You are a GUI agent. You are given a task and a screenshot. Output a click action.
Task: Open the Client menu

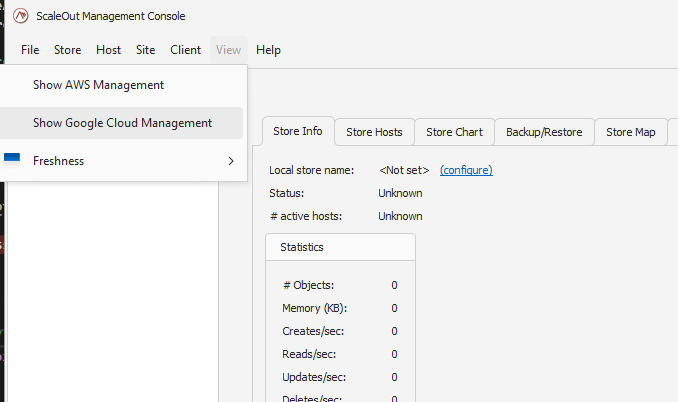[185, 50]
